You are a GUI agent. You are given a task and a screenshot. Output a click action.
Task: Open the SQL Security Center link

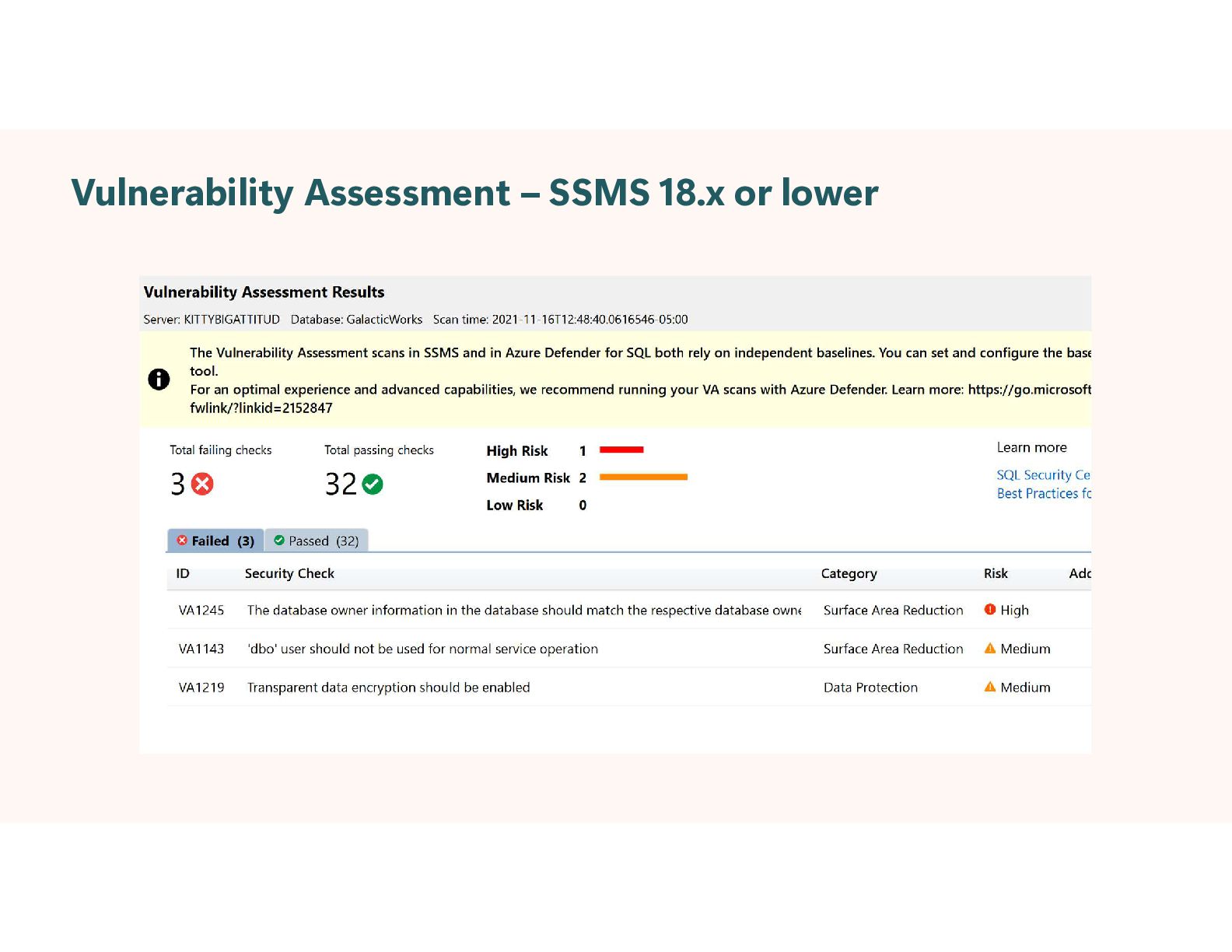point(1044,475)
